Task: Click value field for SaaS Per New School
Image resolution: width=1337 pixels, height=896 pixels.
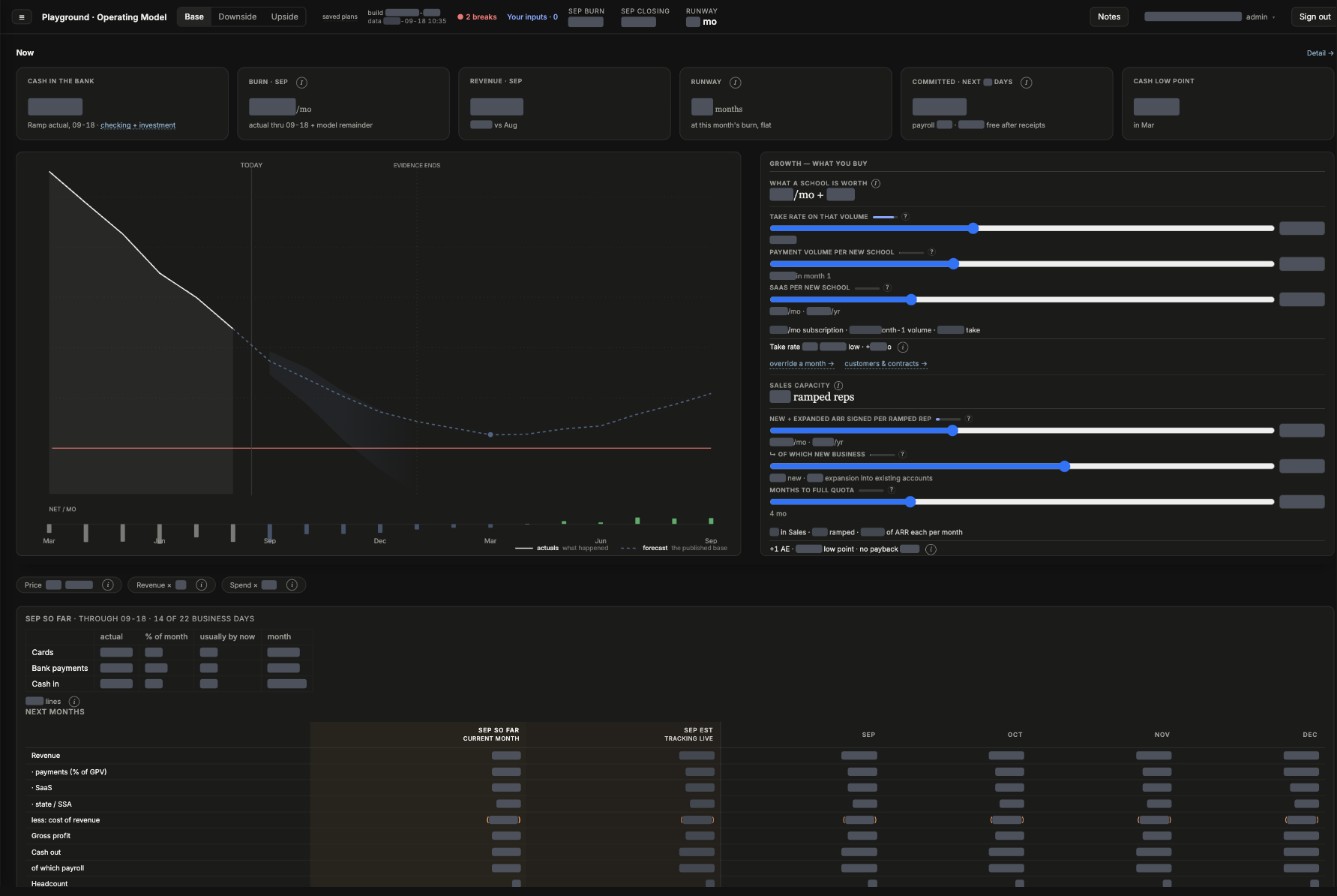Action: pyautogui.click(x=1302, y=299)
